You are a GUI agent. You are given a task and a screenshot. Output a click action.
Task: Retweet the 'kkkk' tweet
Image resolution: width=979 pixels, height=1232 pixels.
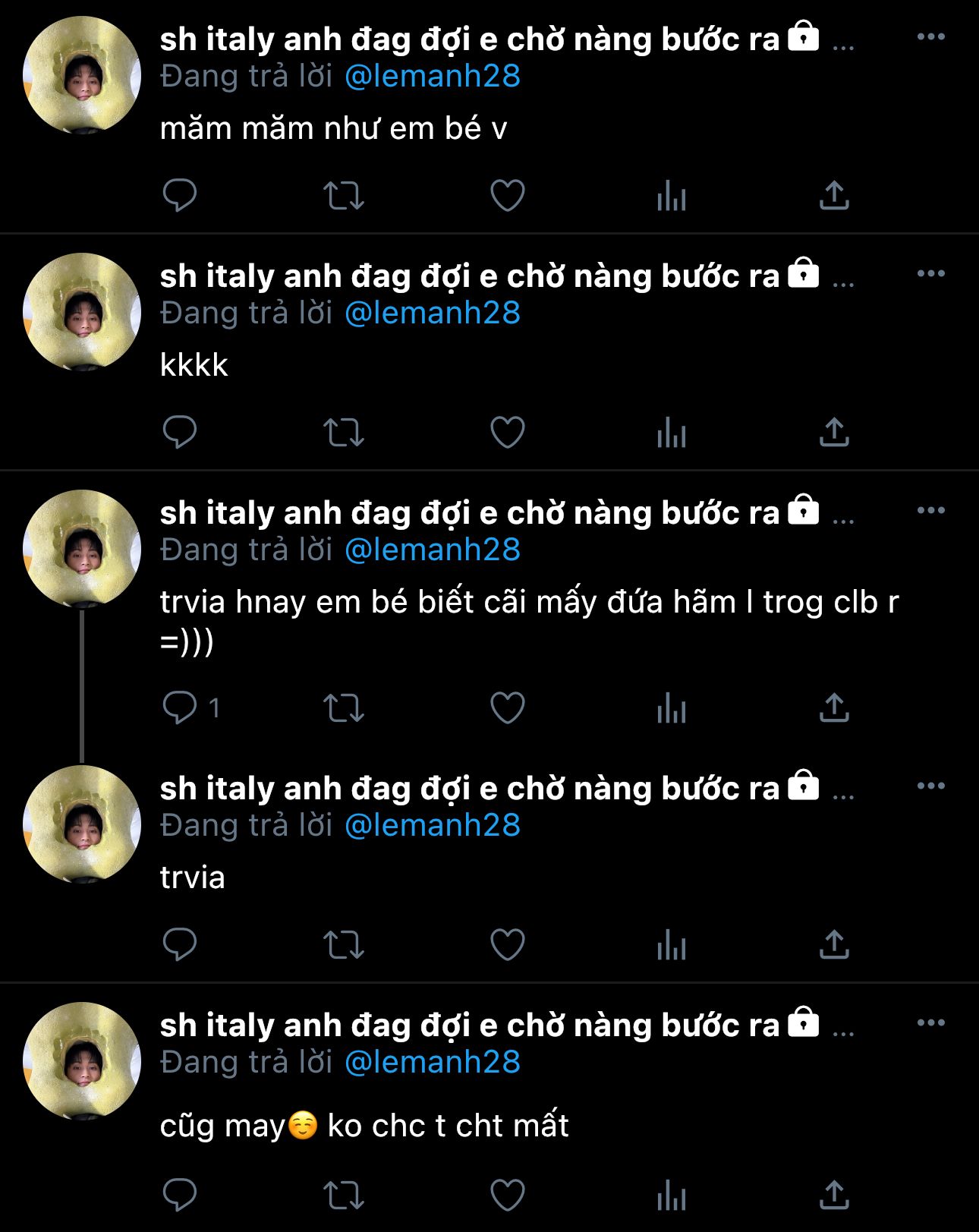click(x=344, y=433)
